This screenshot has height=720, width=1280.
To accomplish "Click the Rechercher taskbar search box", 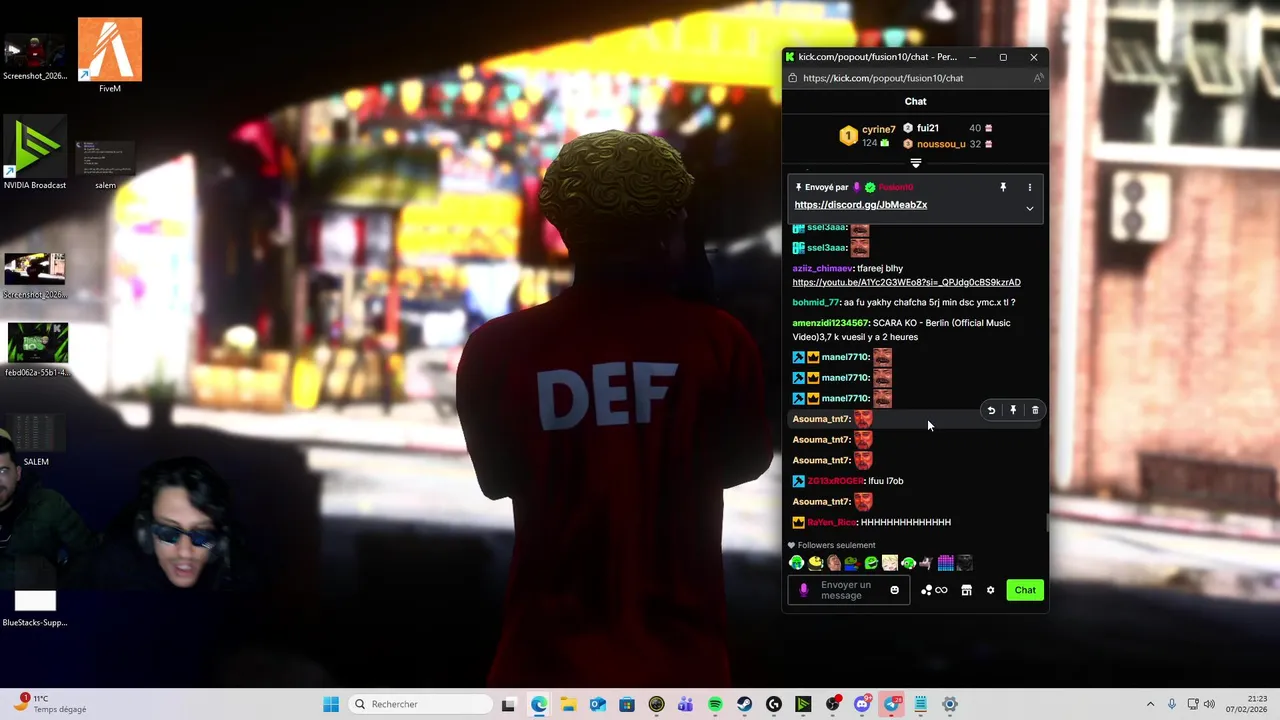I will coord(419,704).
